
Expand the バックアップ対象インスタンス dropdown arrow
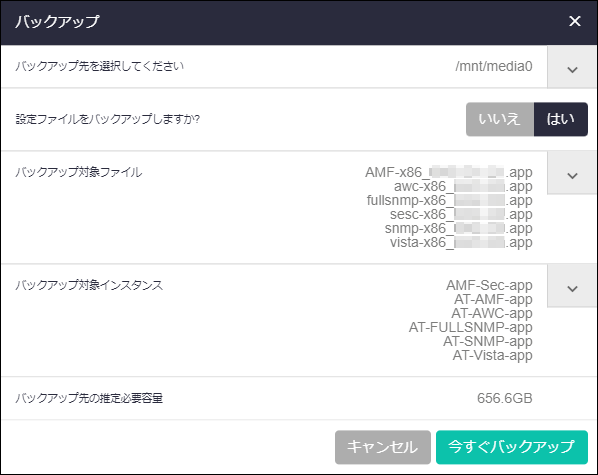(x=572, y=286)
